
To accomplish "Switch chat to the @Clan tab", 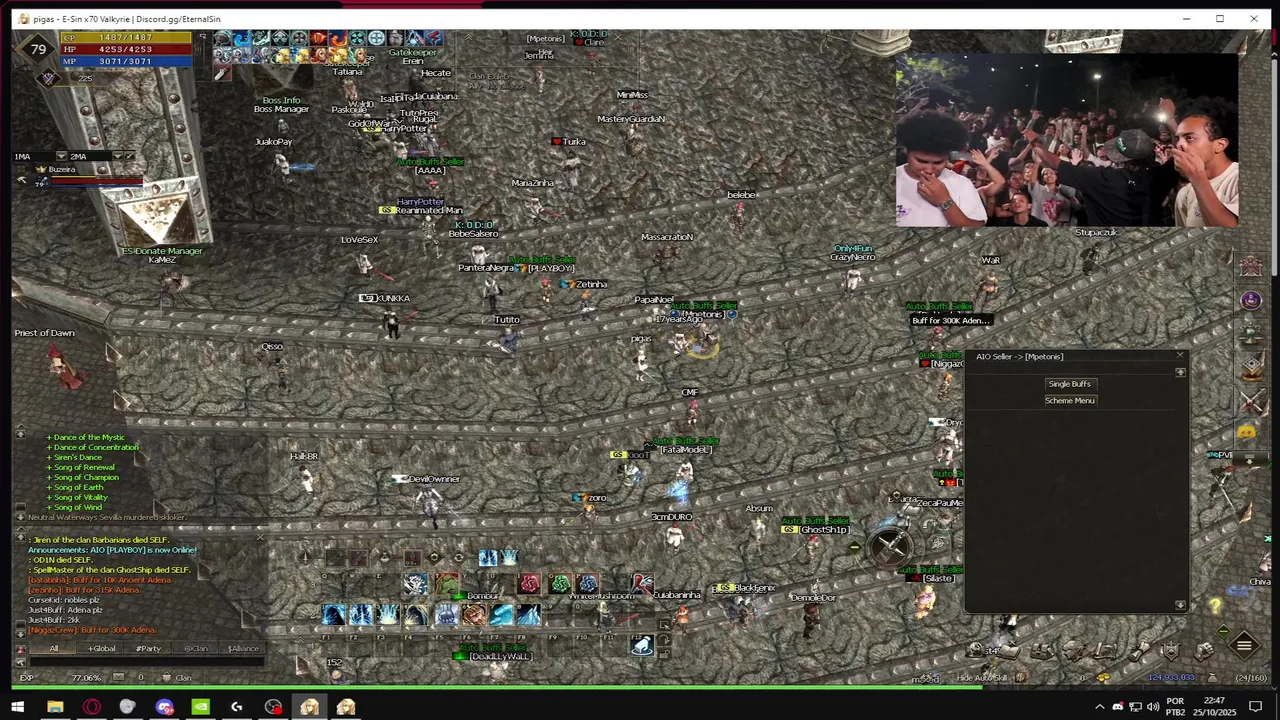I will pyautogui.click(x=196, y=648).
